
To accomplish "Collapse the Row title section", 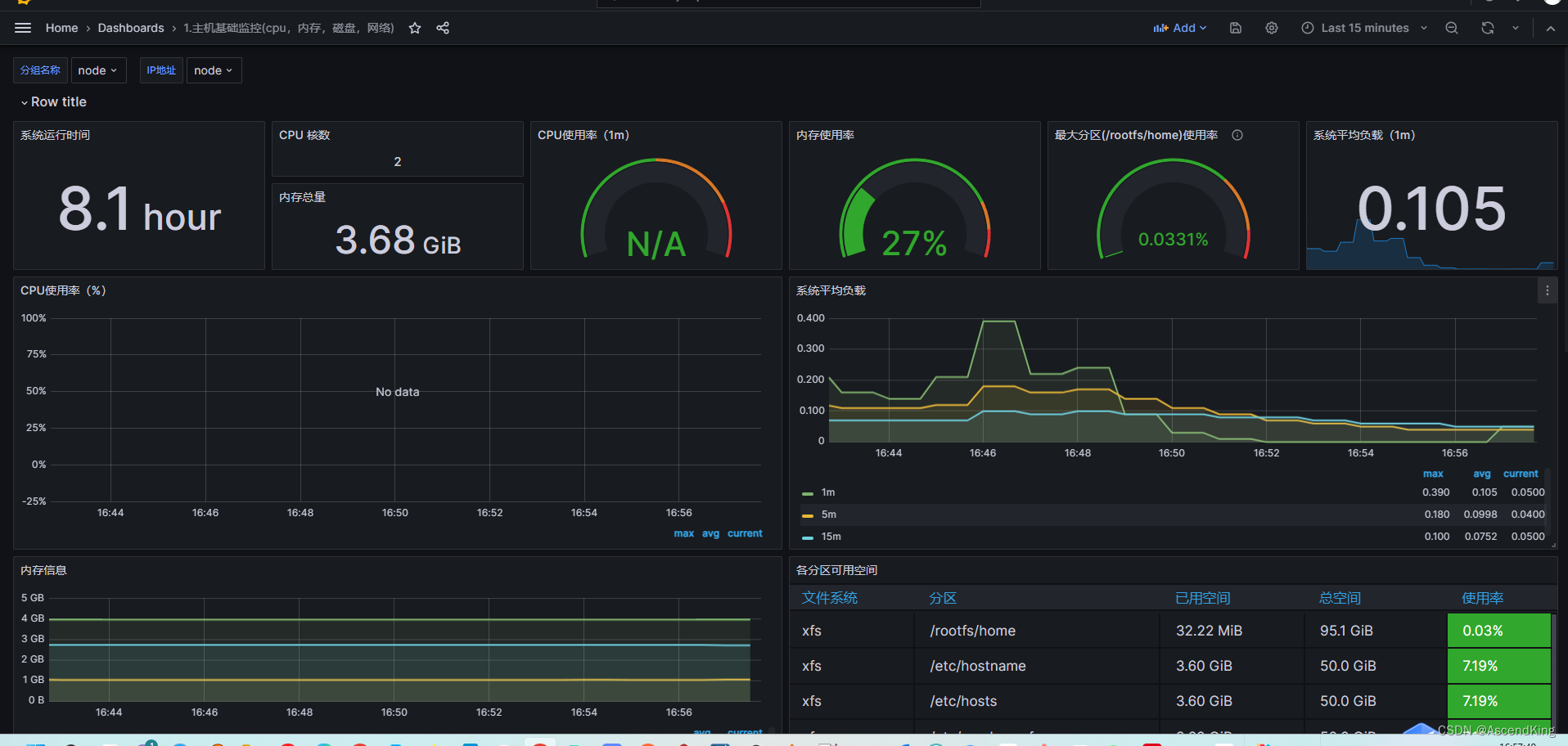I will click(53, 101).
